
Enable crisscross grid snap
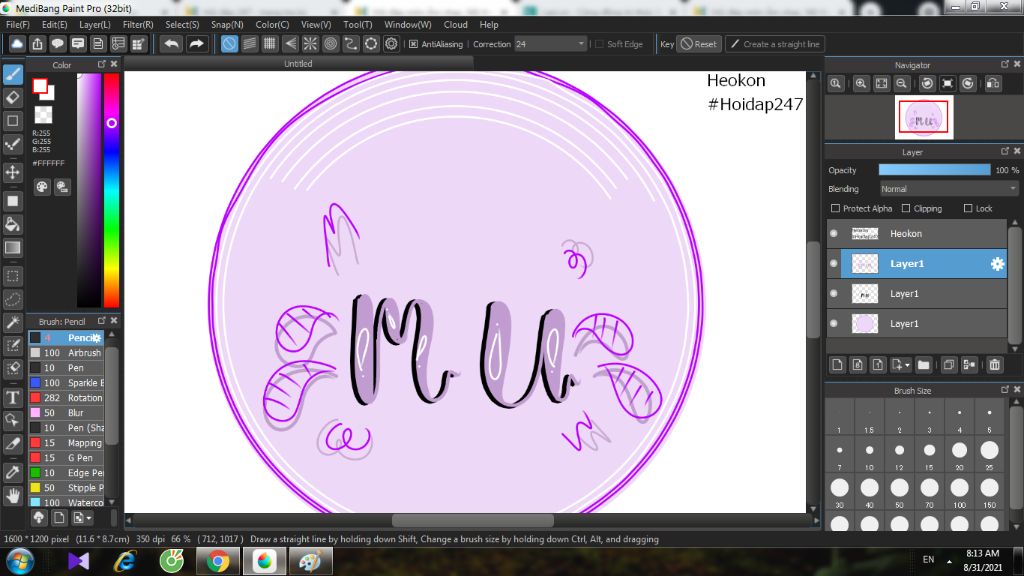point(270,44)
